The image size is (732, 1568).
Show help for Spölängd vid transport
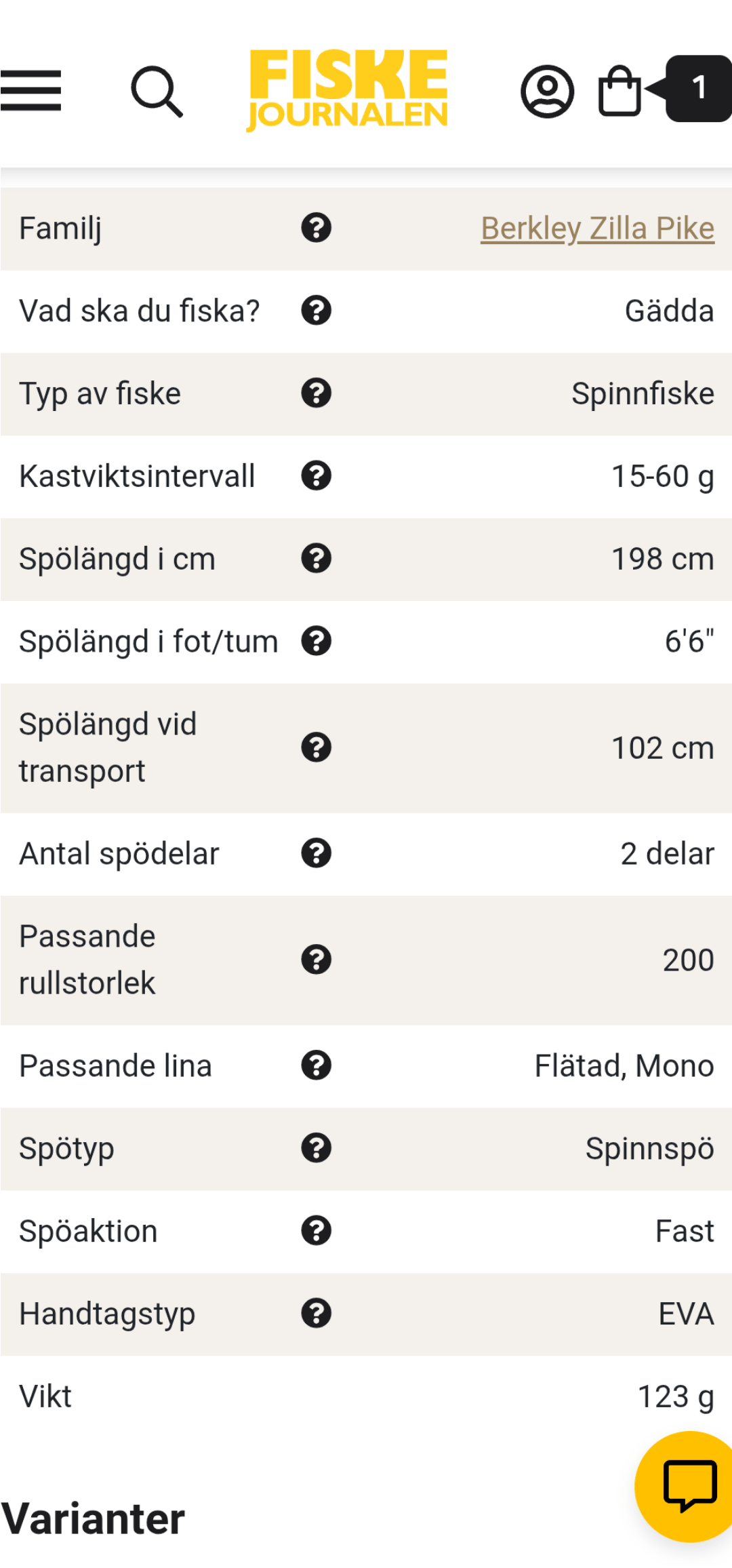pyautogui.click(x=316, y=747)
